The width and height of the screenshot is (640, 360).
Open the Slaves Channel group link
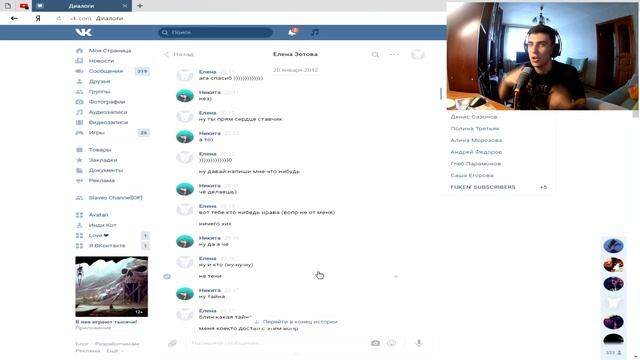tap(116, 198)
